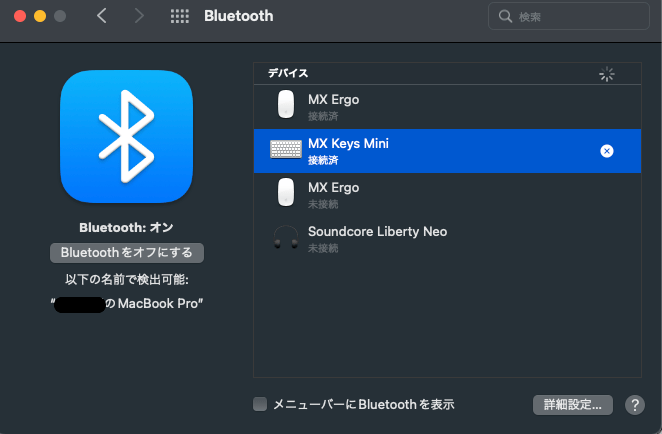This screenshot has width=662, height=434.
Task: Select the connected MX Ergo row (接続済)
Action: [x=447, y=107]
